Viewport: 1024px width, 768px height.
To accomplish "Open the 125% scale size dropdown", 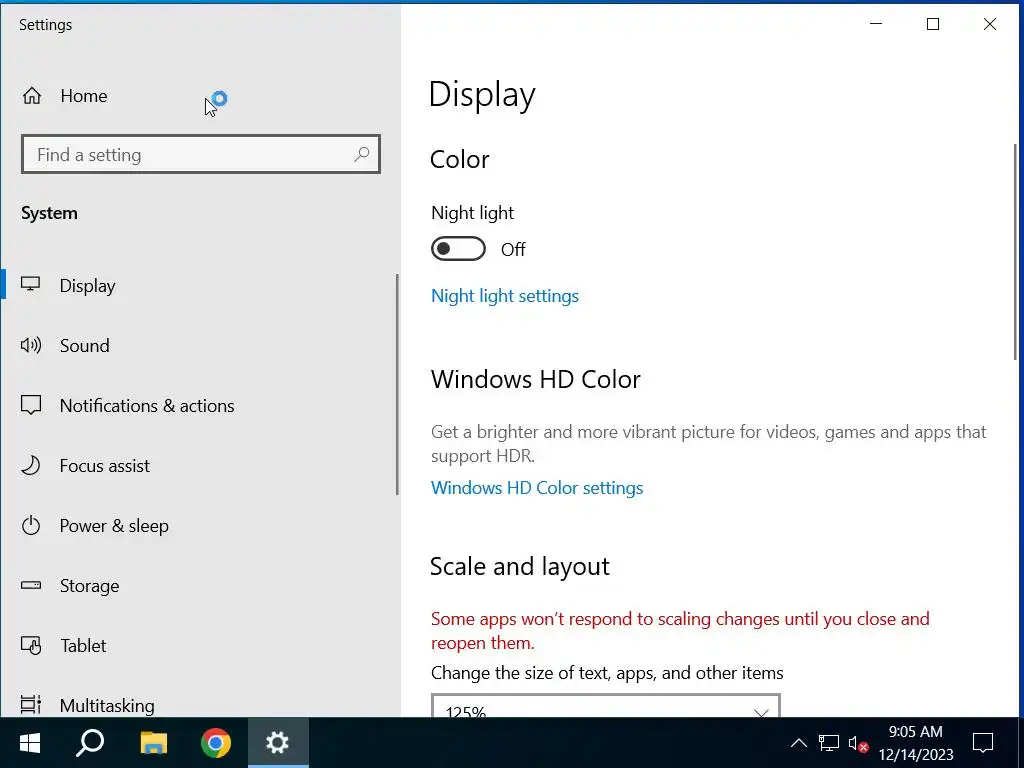I will tap(605, 706).
